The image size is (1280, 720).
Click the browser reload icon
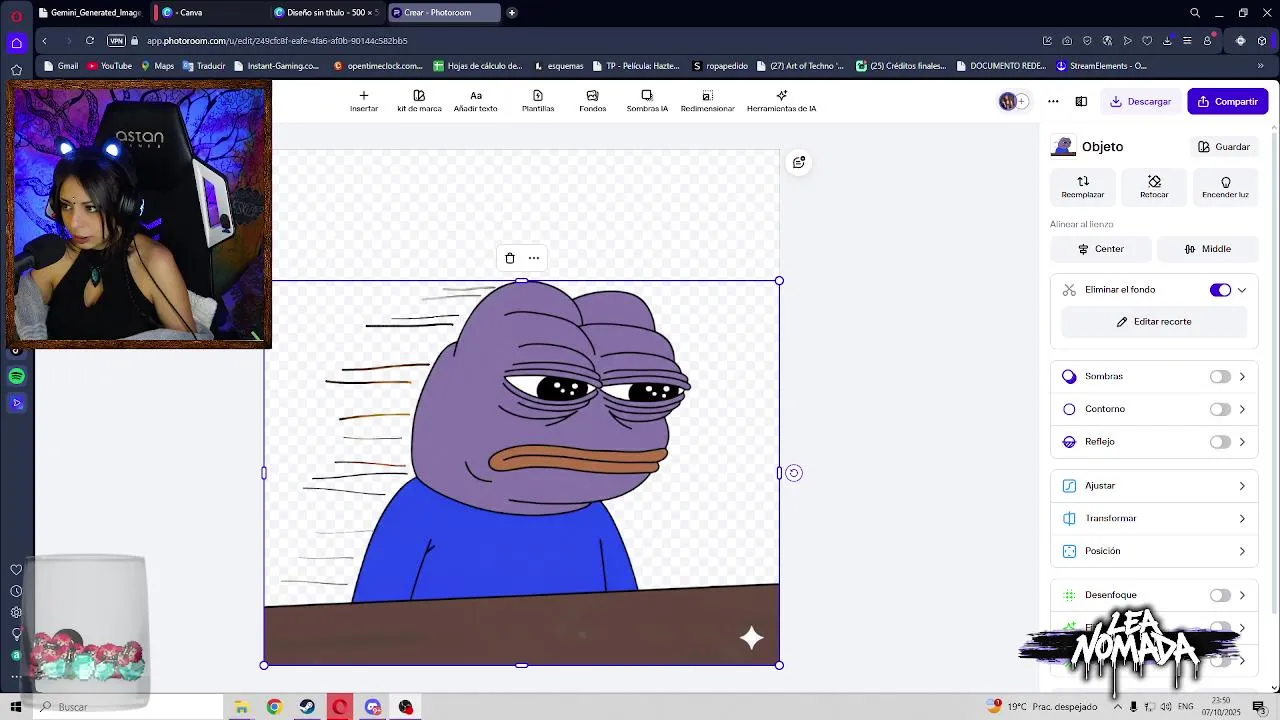[90, 41]
